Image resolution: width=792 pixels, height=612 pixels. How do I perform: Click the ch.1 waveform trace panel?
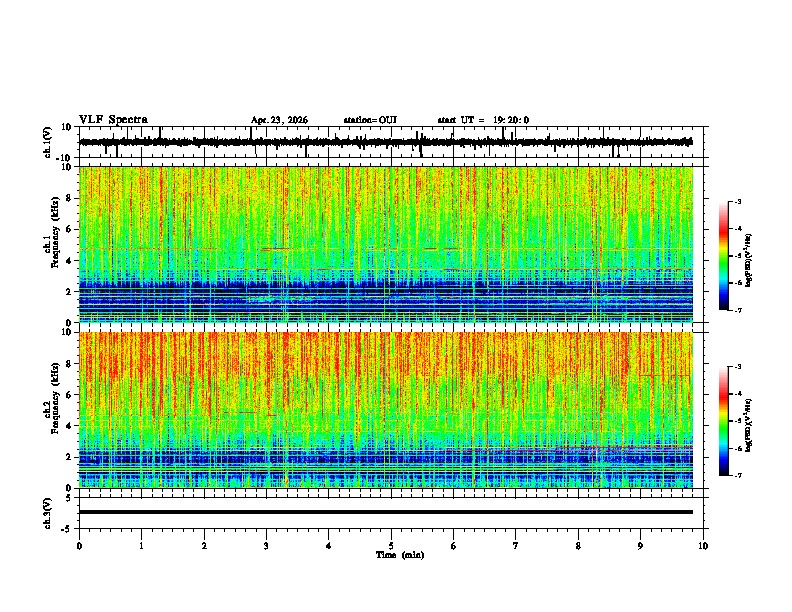tap(391, 142)
